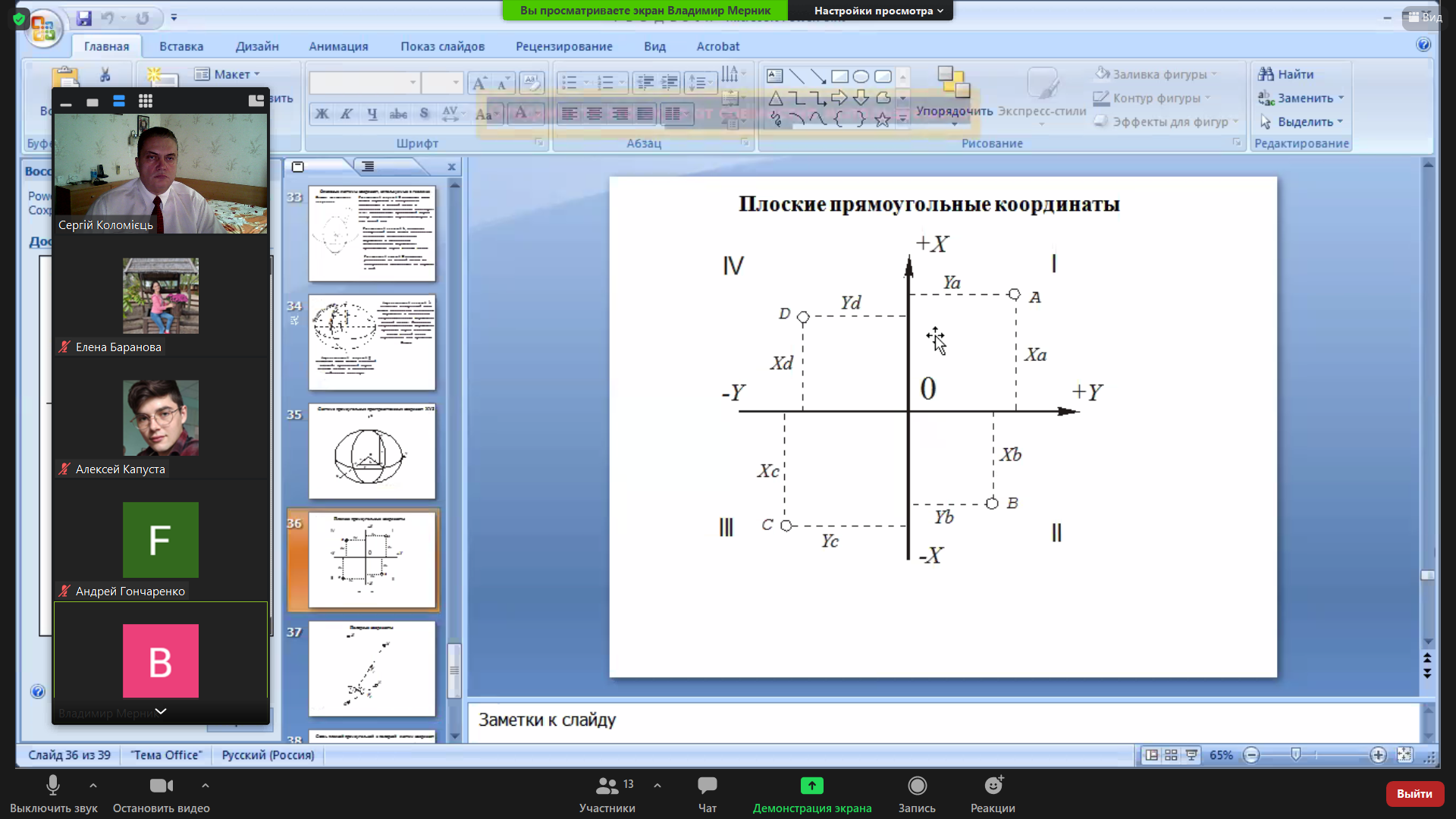1456x819 pixels.
Task: Select the star shape in gallery
Action: point(882,119)
